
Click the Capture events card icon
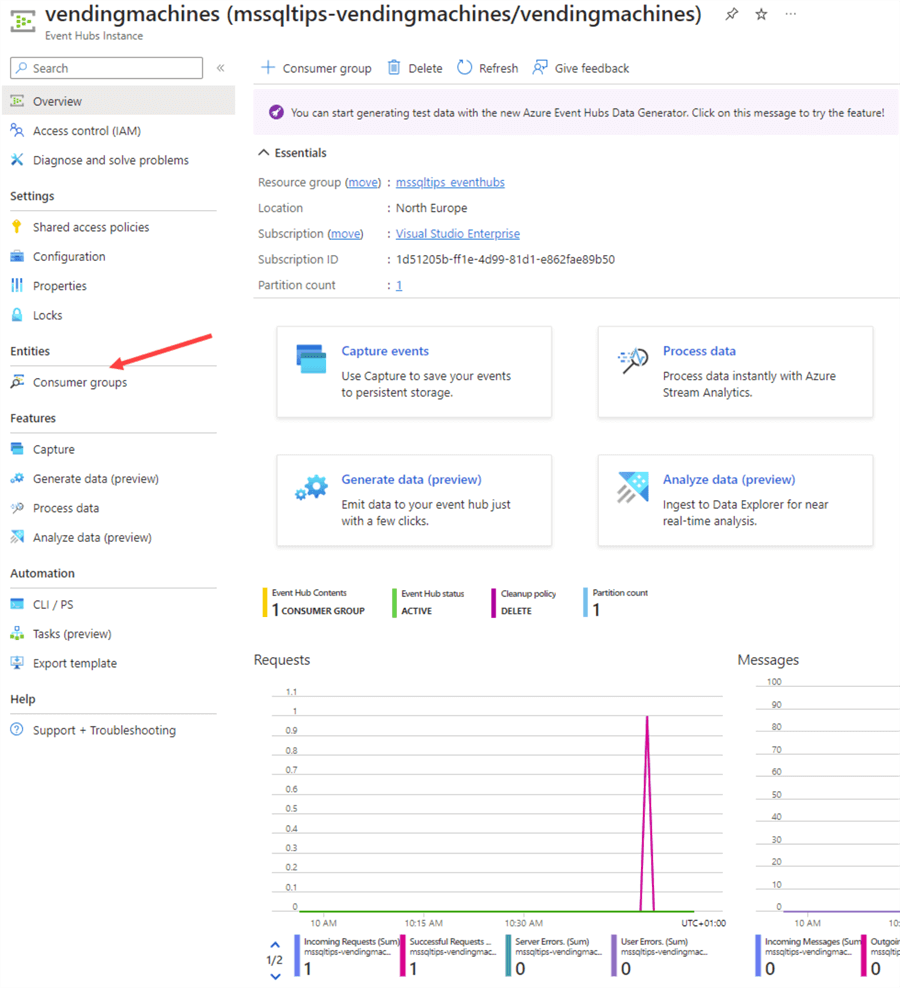311,359
